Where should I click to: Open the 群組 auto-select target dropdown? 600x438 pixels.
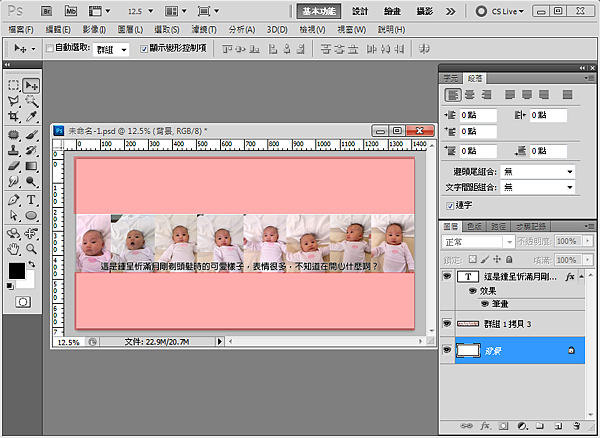point(110,48)
